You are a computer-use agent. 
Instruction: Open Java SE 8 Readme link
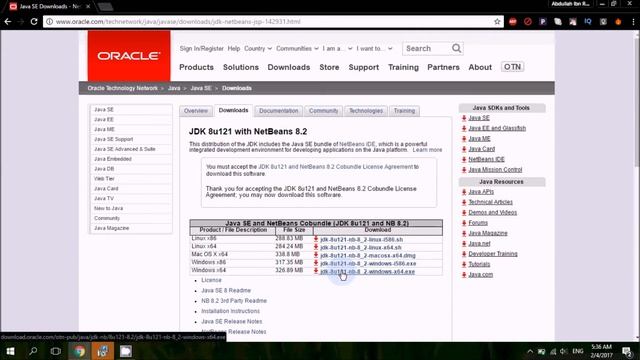point(226,291)
